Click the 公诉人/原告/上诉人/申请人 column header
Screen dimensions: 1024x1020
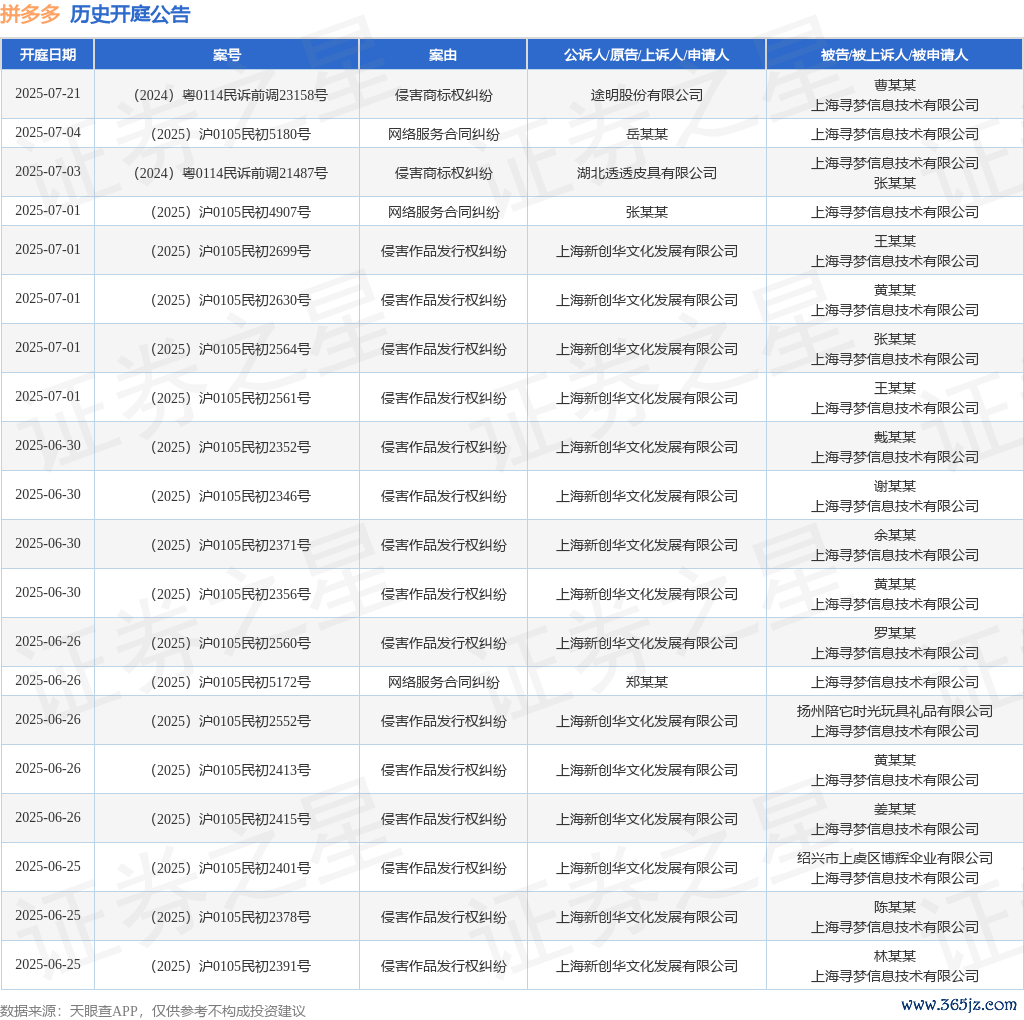[x=647, y=55]
